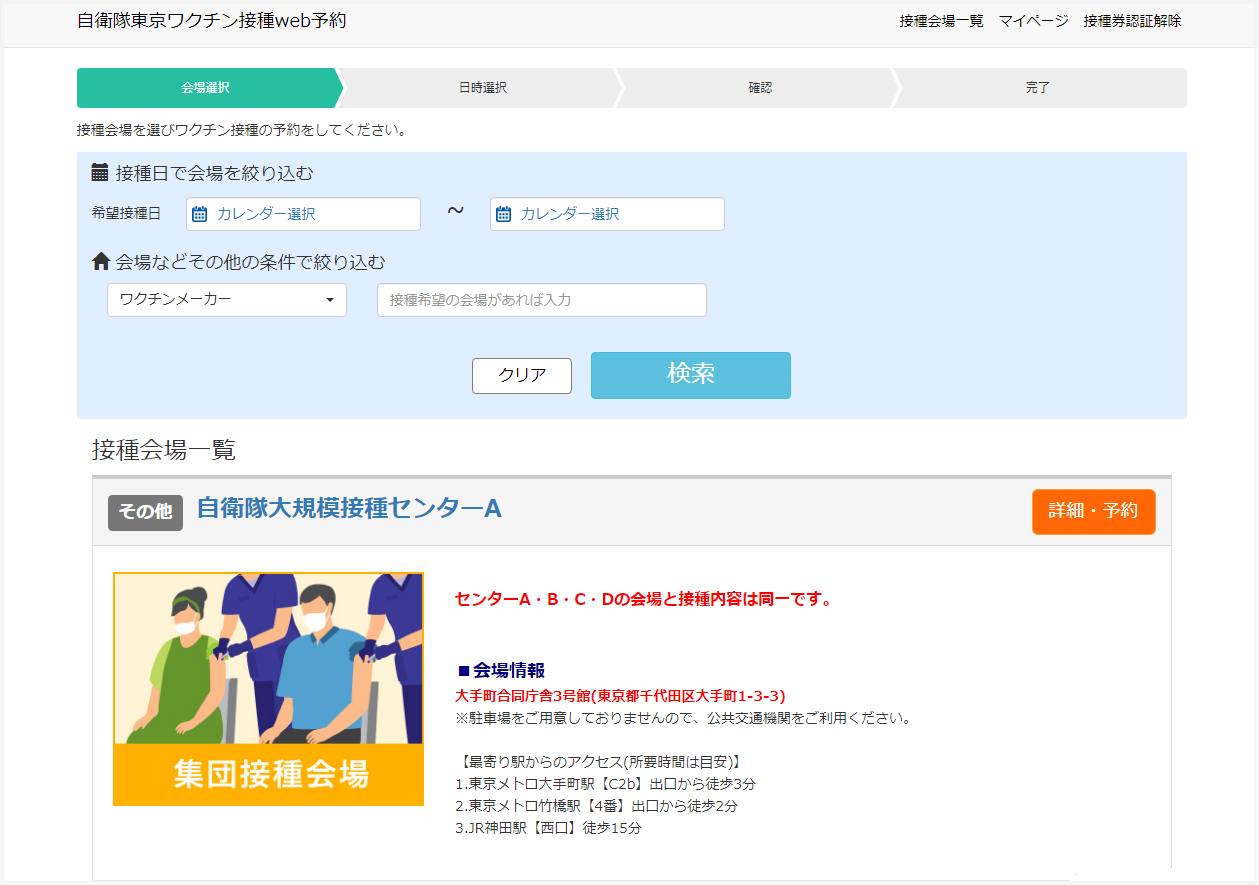Viewport: 1259px width, 885px height.
Task: Select the 完了 step tab
Action: (x=1038, y=88)
